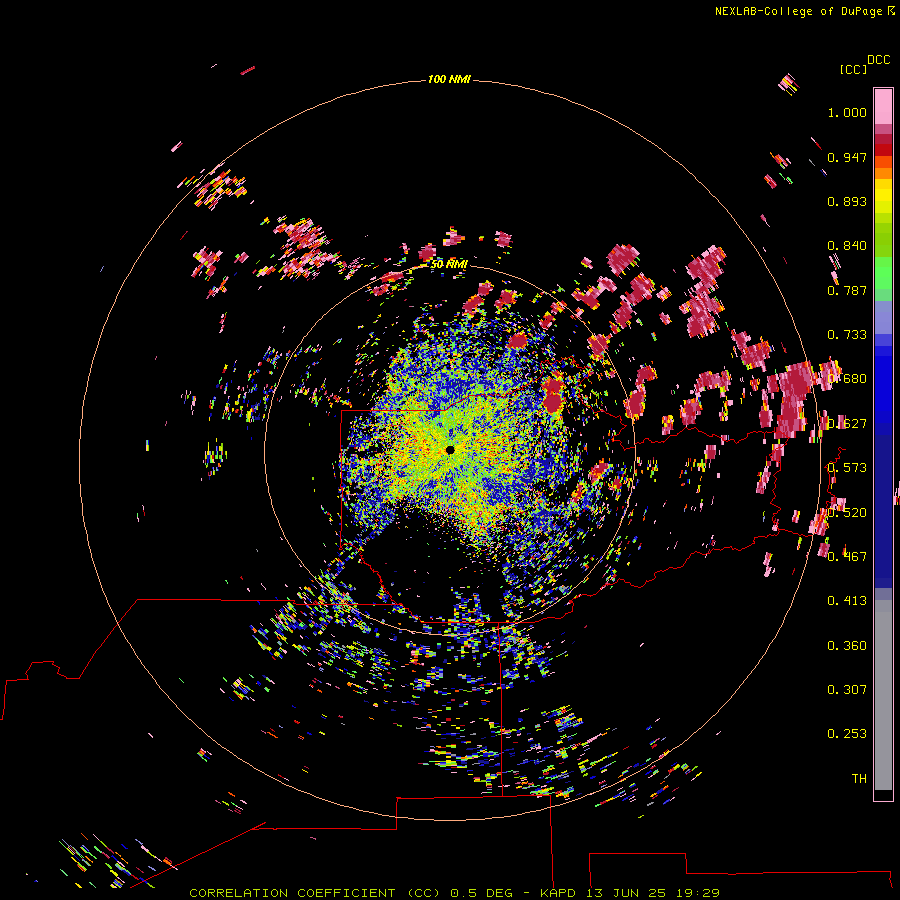Pick the light pink swatch at the color bar top
The image size is (900, 900).
[x=883, y=106]
